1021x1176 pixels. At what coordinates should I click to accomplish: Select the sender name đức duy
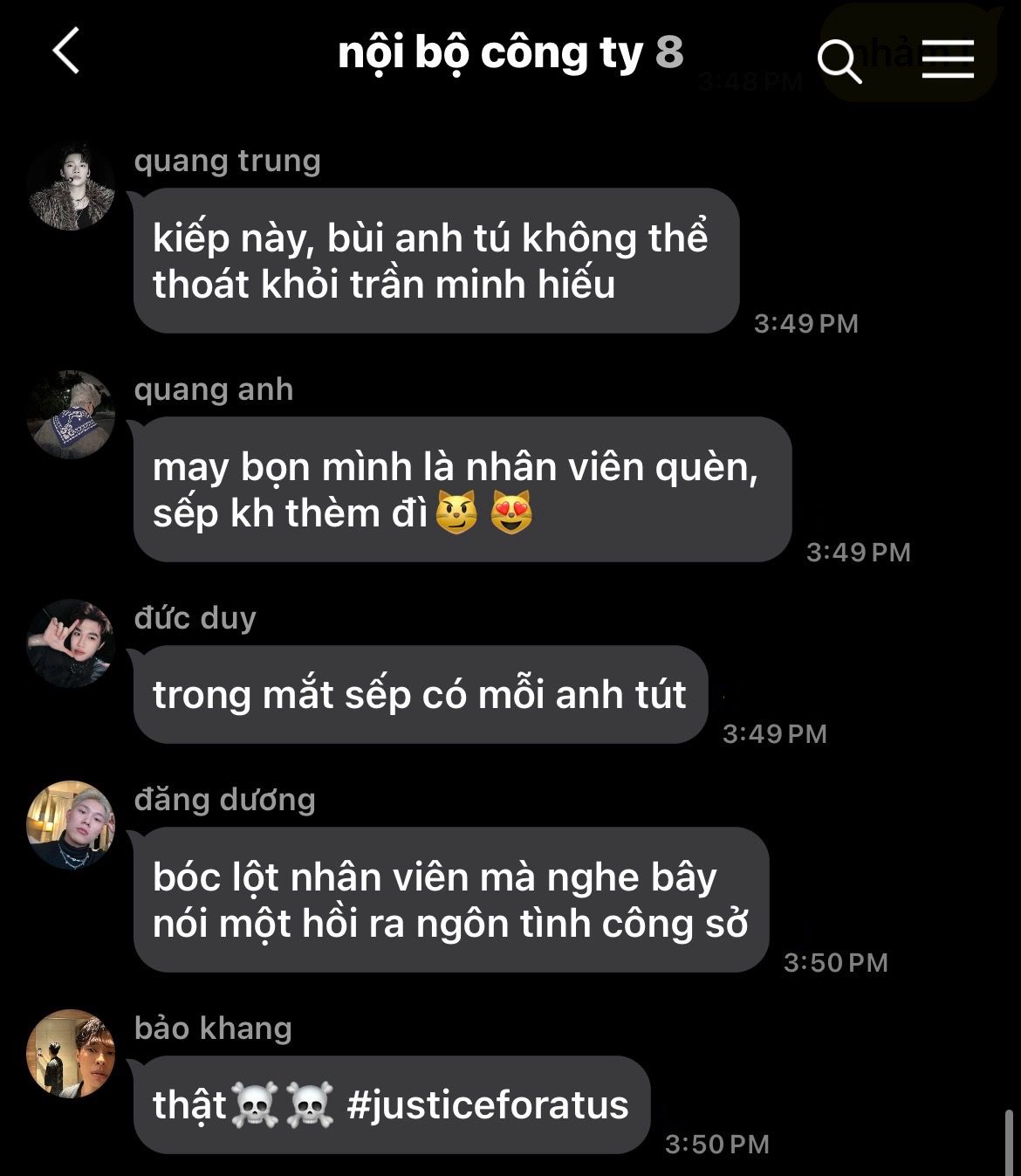pyautogui.click(x=195, y=618)
